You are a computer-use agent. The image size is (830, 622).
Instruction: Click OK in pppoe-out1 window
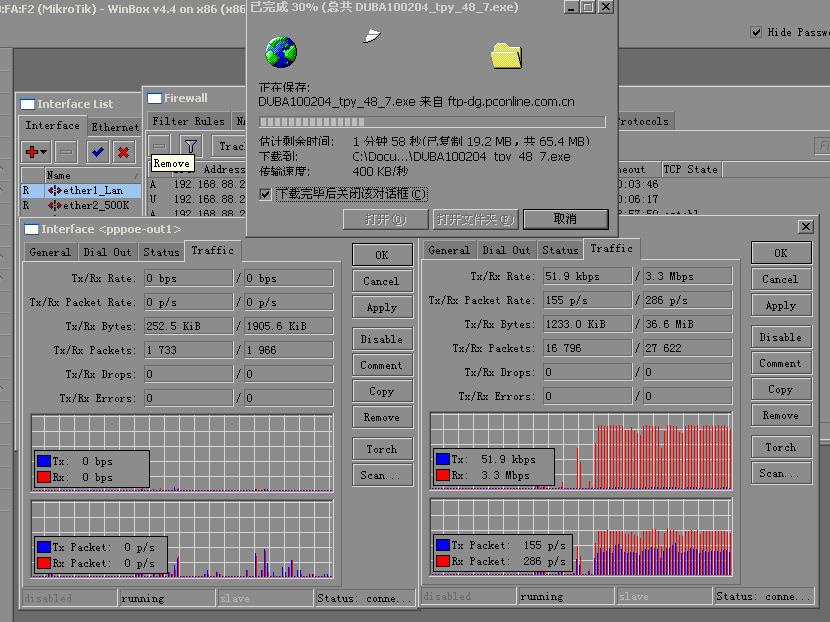382,255
